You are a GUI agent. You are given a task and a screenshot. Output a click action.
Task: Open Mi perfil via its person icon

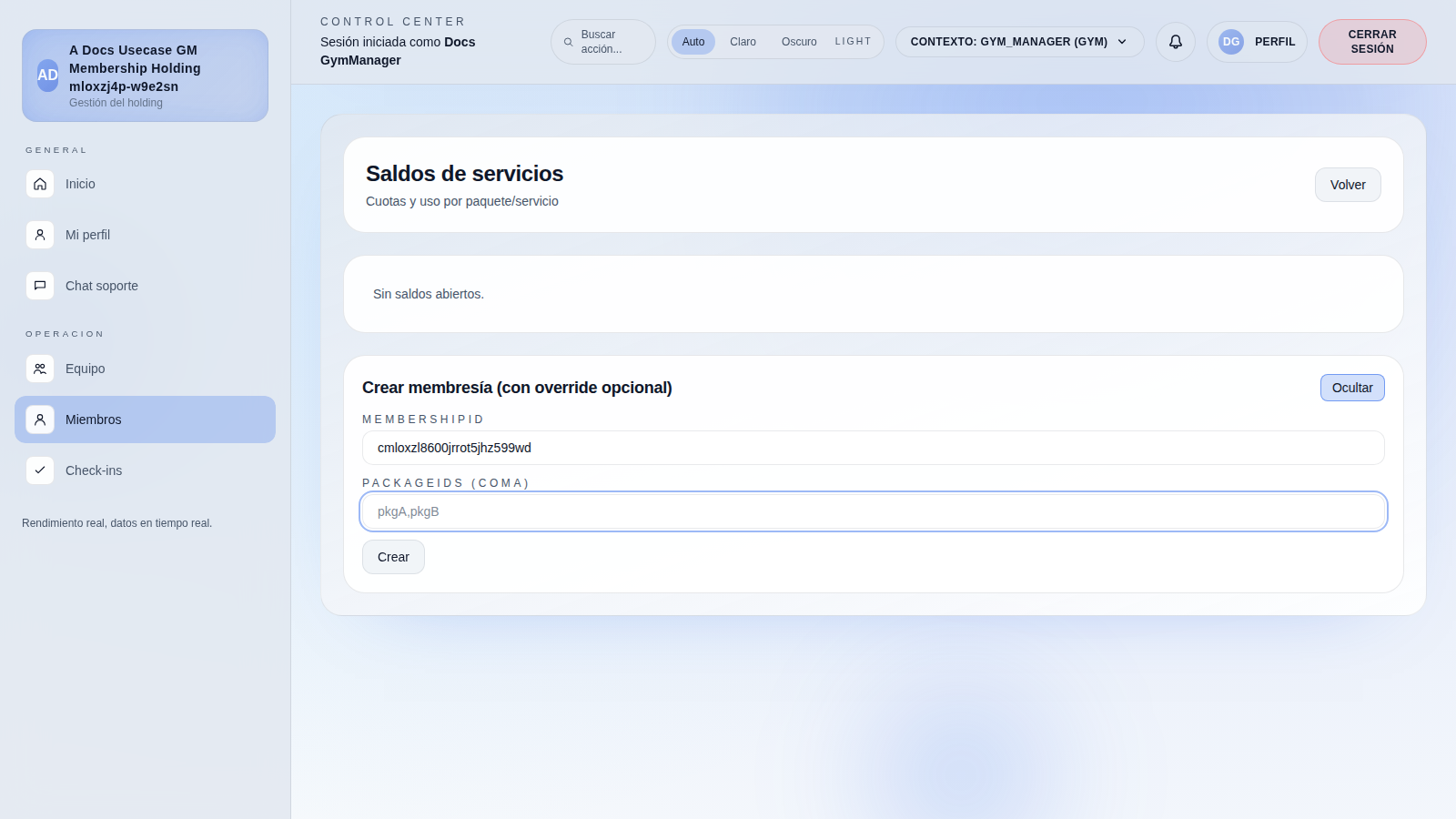coord(40,235)
